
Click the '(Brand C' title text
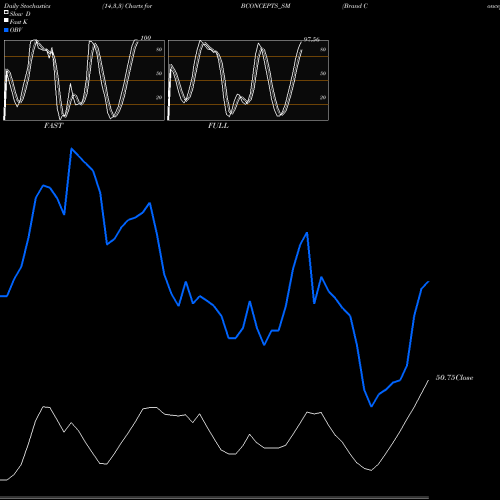355,6
